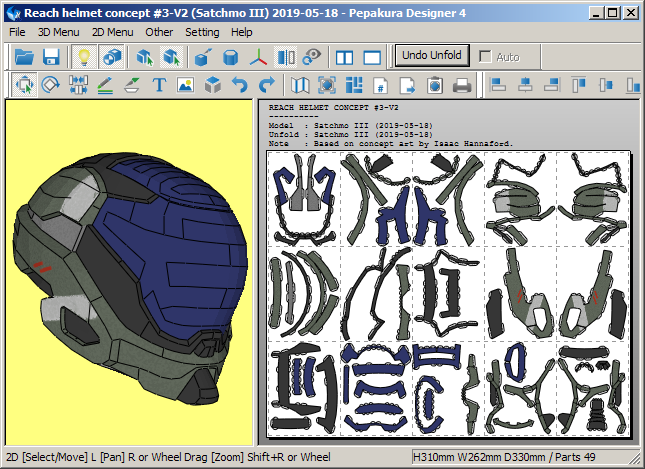This screenshot has width=645, height=469.
Task: Select the Text insertion T tool
Action: pos(159,85)
